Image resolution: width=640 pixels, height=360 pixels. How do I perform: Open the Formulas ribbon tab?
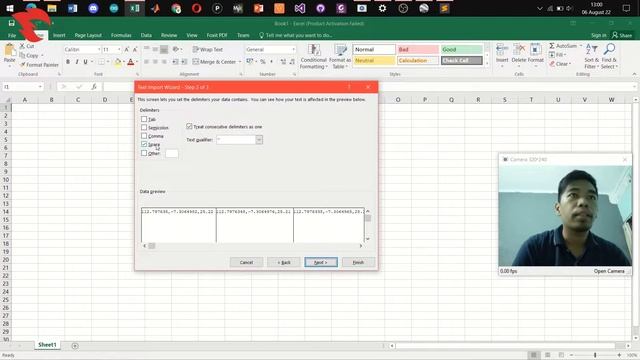(121, 36)
